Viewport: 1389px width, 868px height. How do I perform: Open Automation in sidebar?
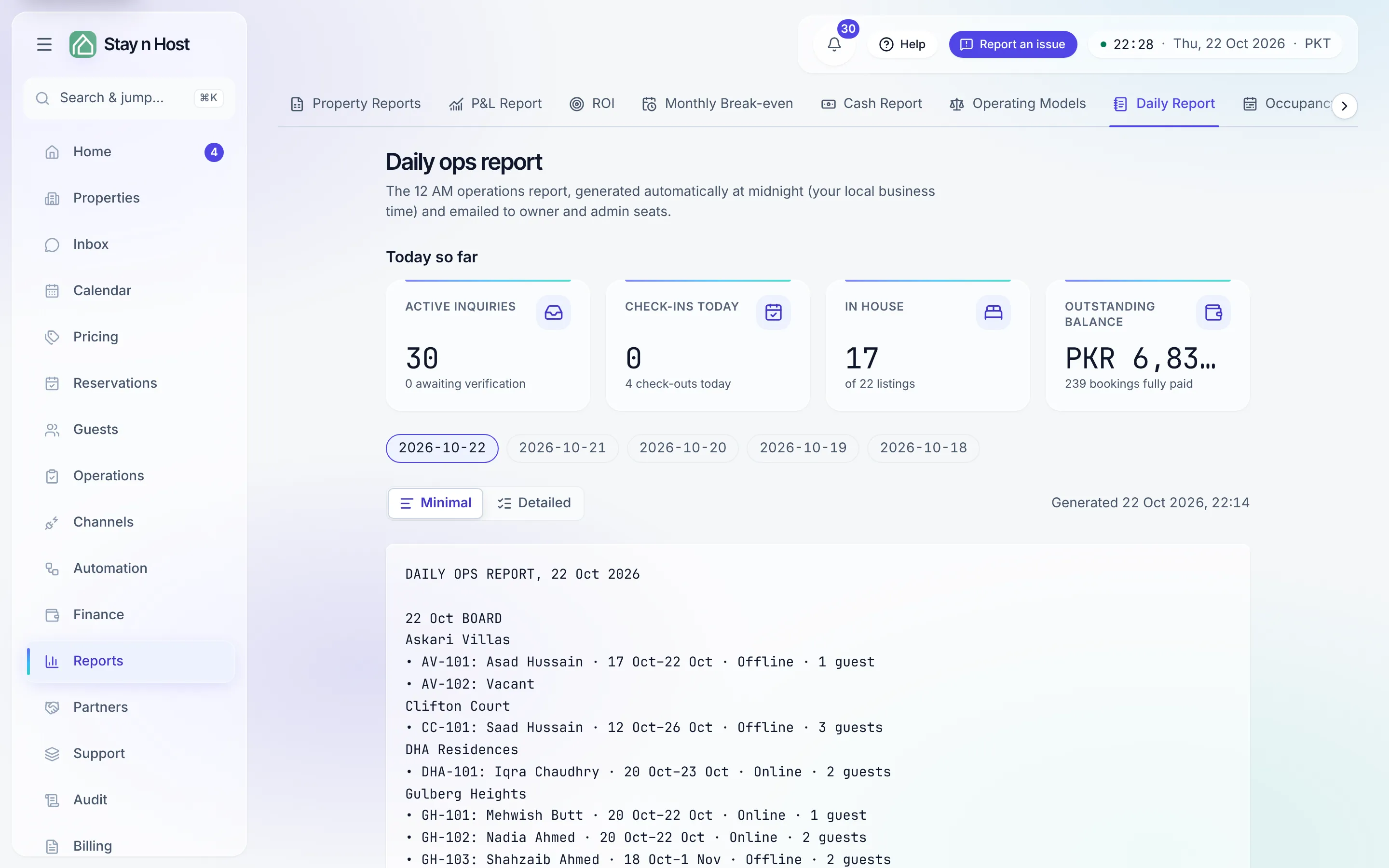(x=130, y=569)
